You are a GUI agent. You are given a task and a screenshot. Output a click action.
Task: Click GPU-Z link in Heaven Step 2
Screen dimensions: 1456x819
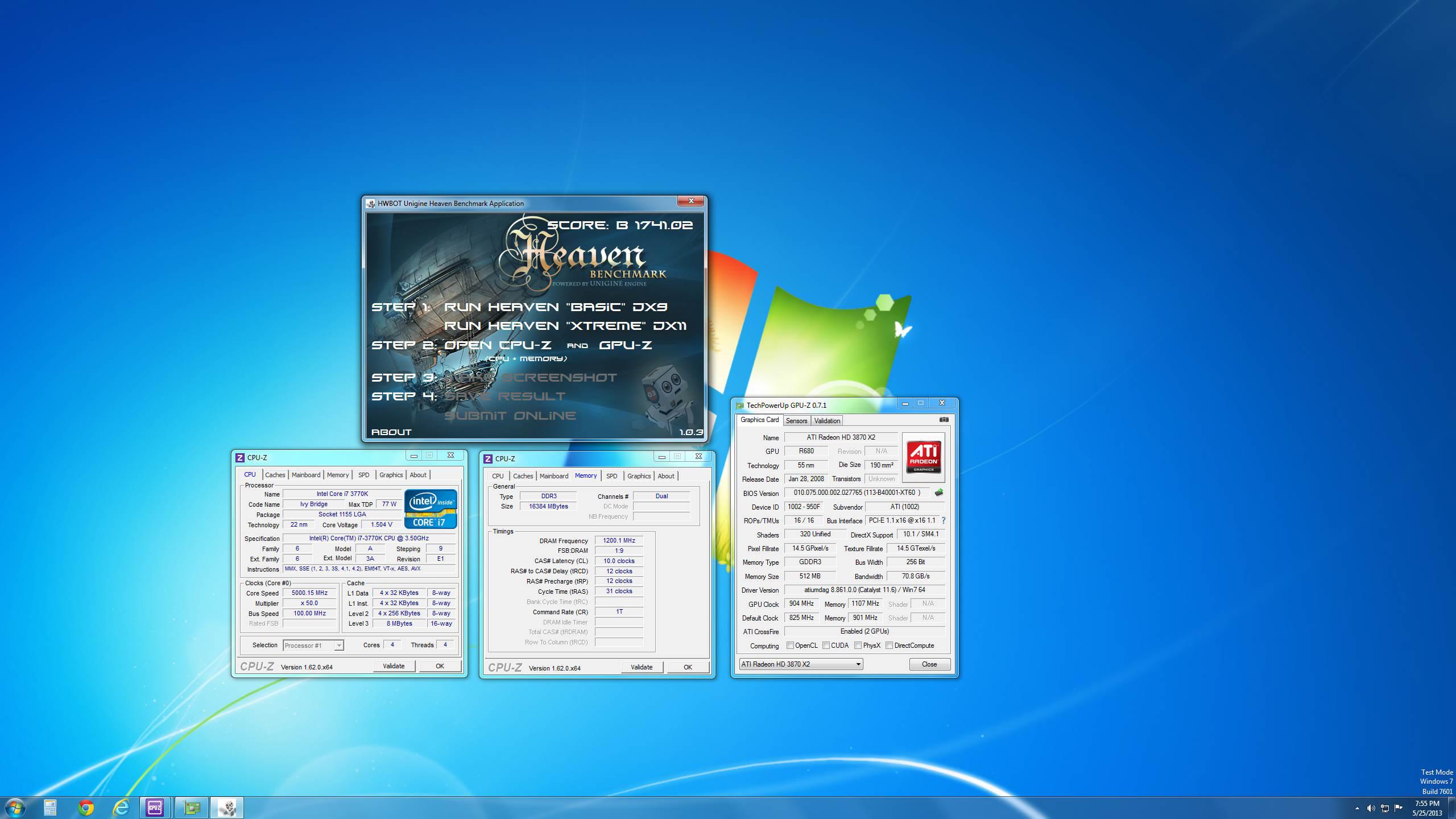(625, 345)
